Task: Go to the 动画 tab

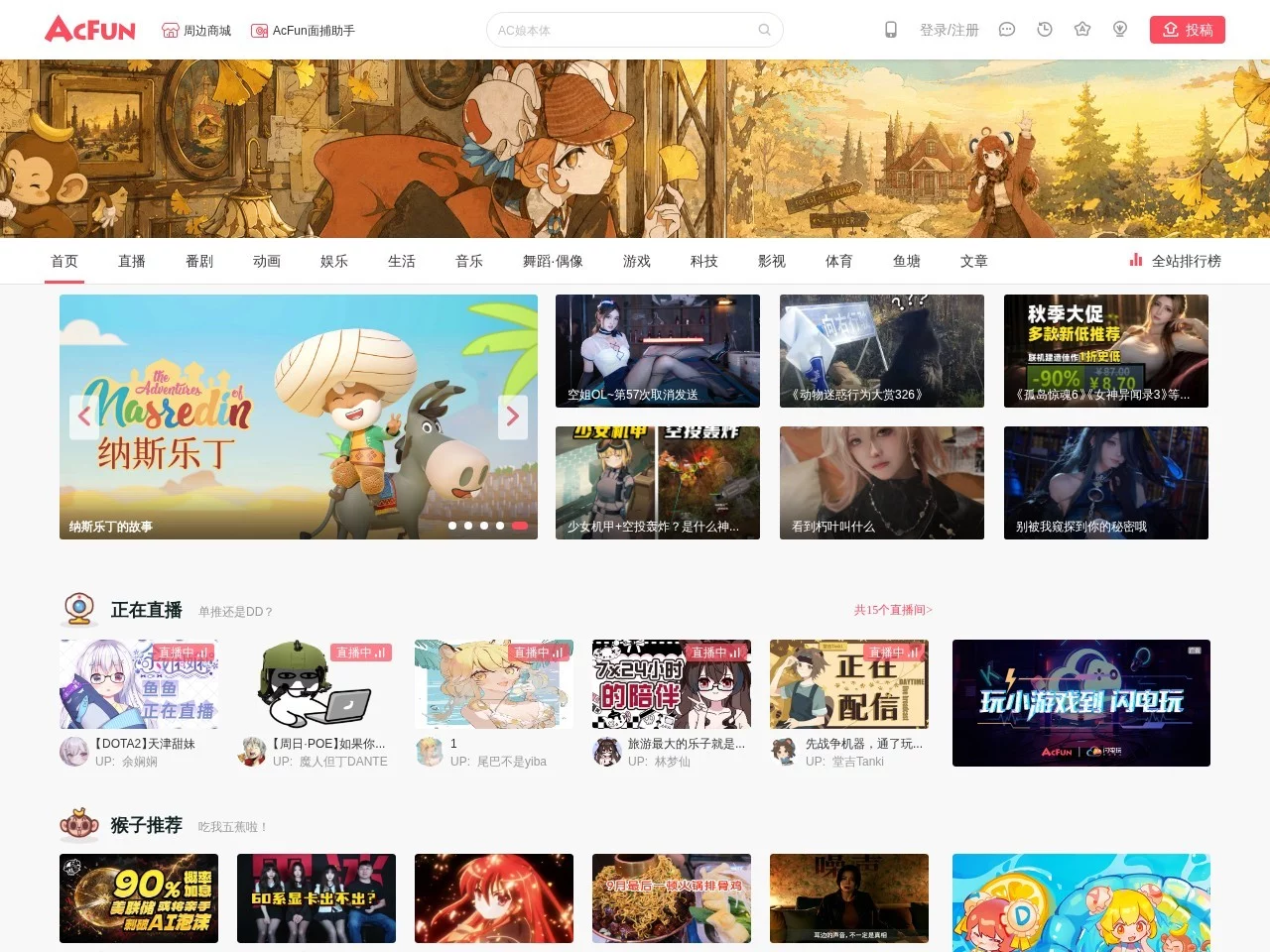Action: pos(267,261)
